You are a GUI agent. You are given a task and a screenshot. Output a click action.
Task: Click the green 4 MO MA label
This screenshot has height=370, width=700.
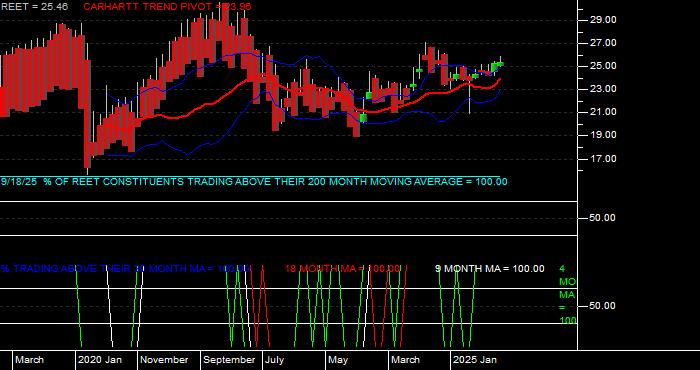pyautogui.click(x=567, y=295)
